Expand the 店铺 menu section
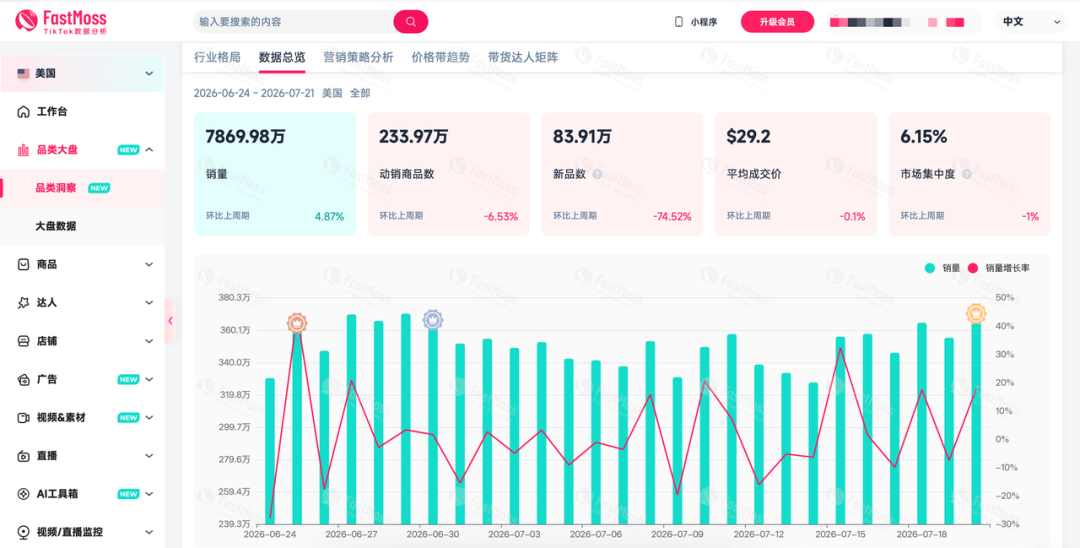The image size is (1080, 548). click(x=149, y=341)
